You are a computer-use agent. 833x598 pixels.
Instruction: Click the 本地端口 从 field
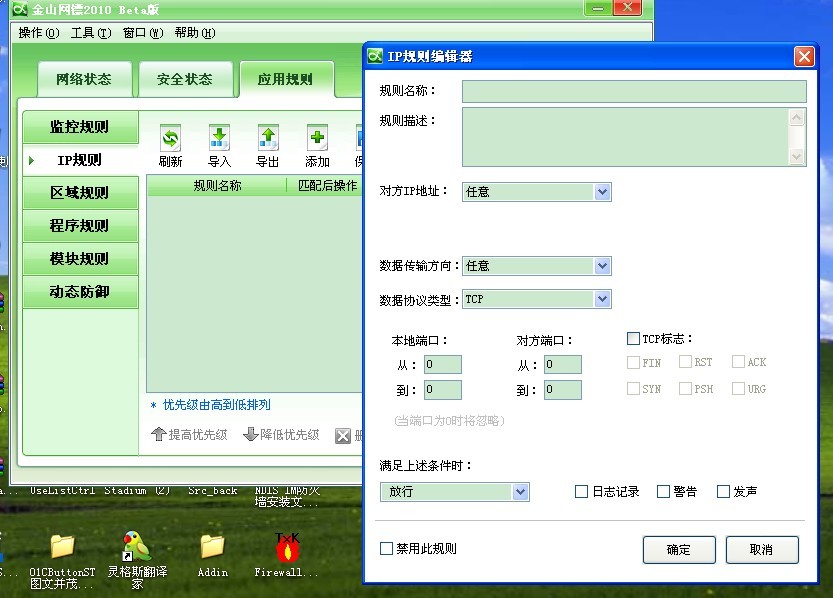pyautogui.click(x=443, y=364)
